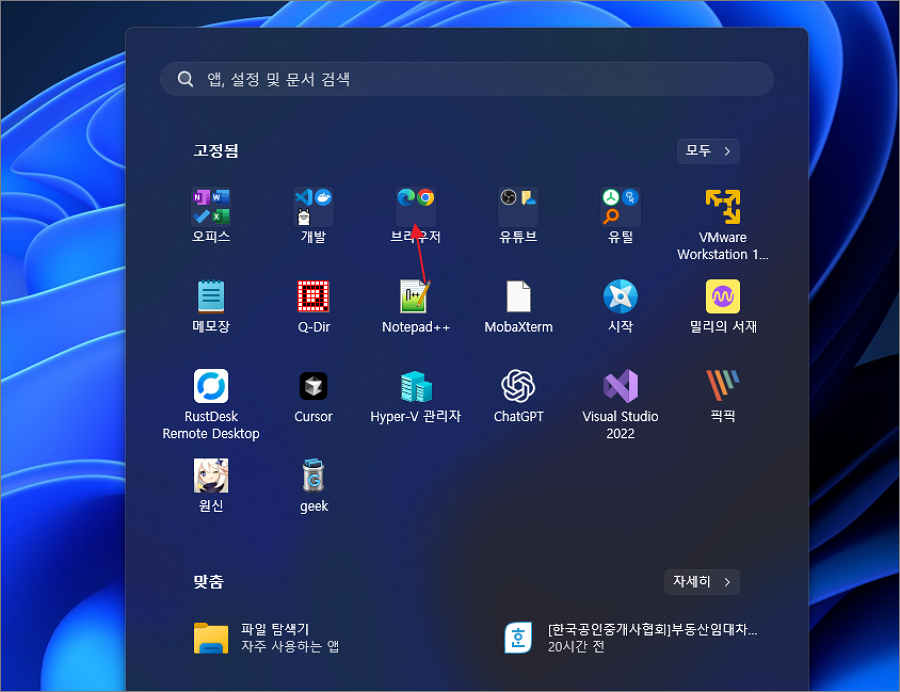The image size is (900, 692).
Task: Open Notepad++ editor
Action: tap(416, 306)
